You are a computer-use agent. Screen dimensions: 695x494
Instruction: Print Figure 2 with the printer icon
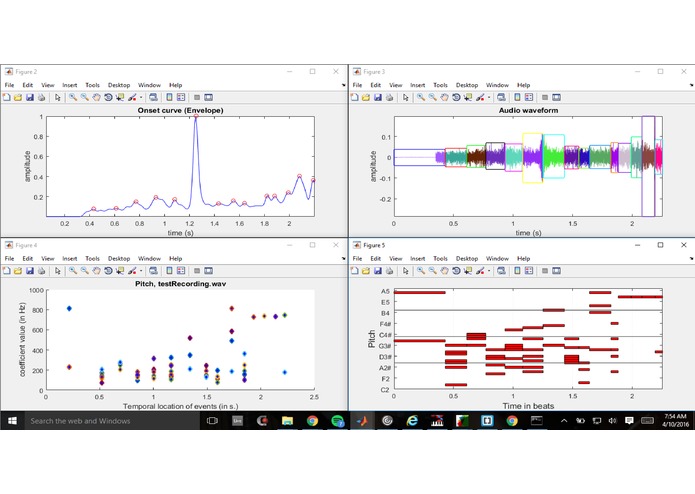(41, 97)
